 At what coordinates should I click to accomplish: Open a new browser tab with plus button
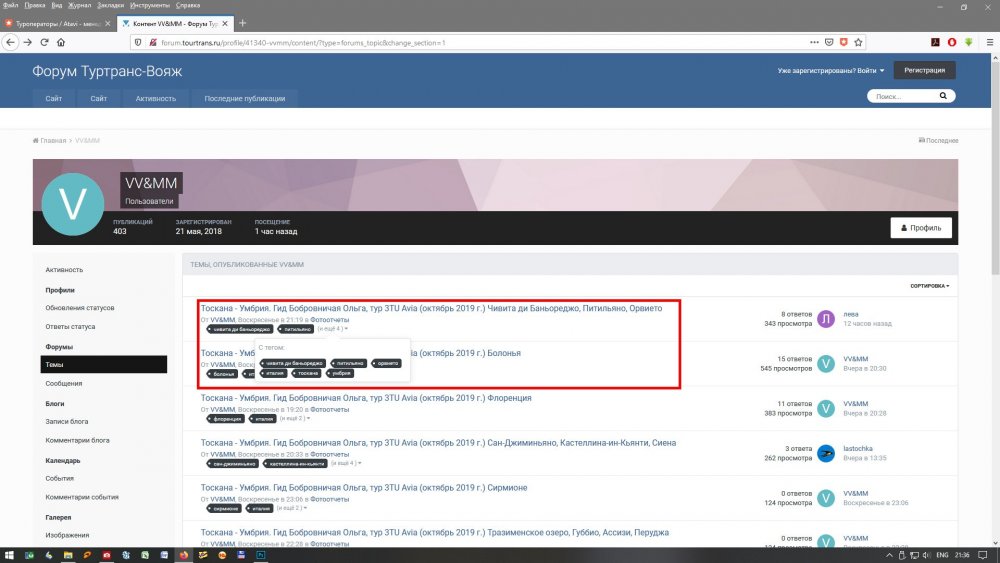243,23
